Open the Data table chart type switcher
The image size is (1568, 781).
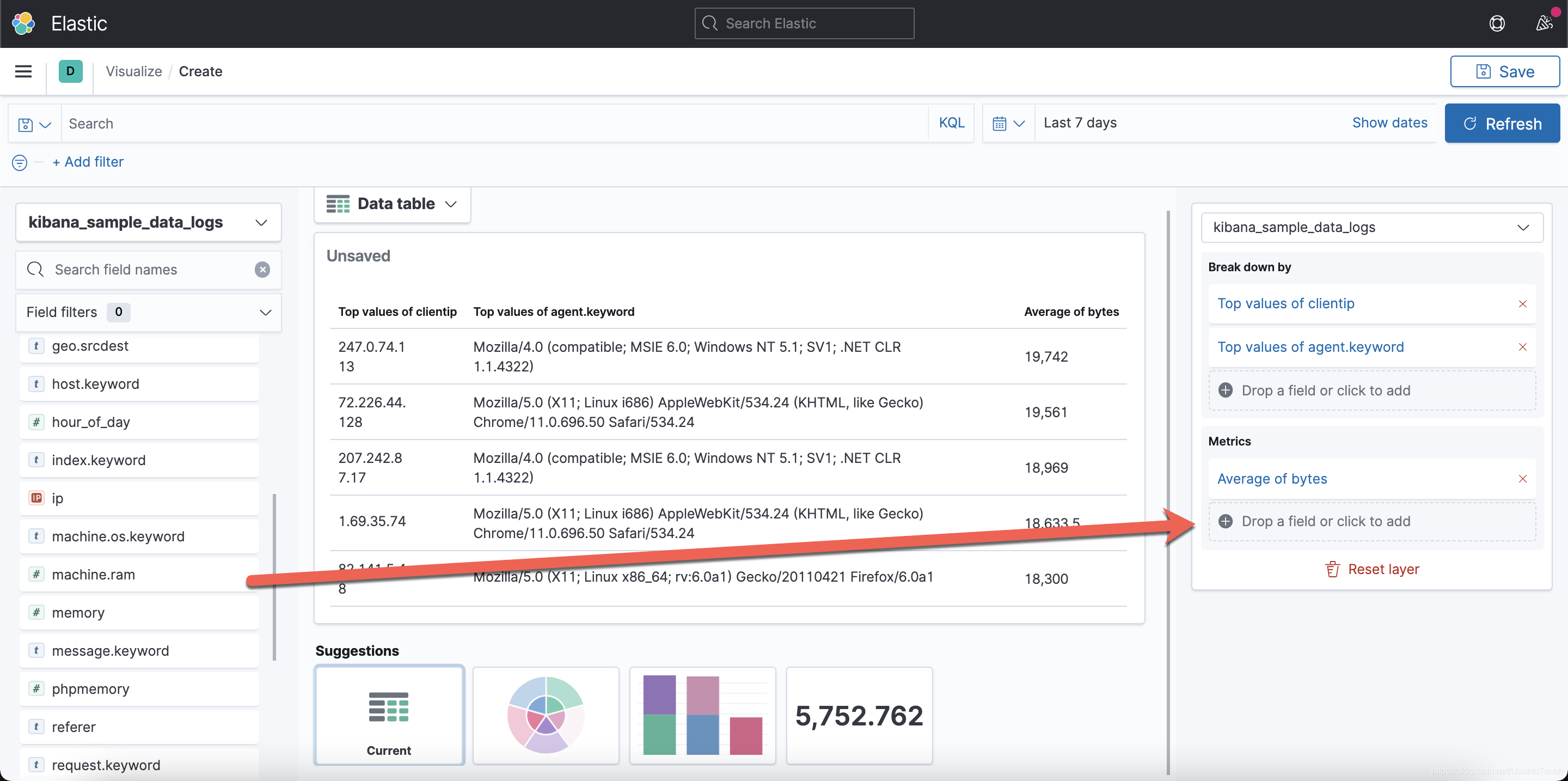point(392,204)
